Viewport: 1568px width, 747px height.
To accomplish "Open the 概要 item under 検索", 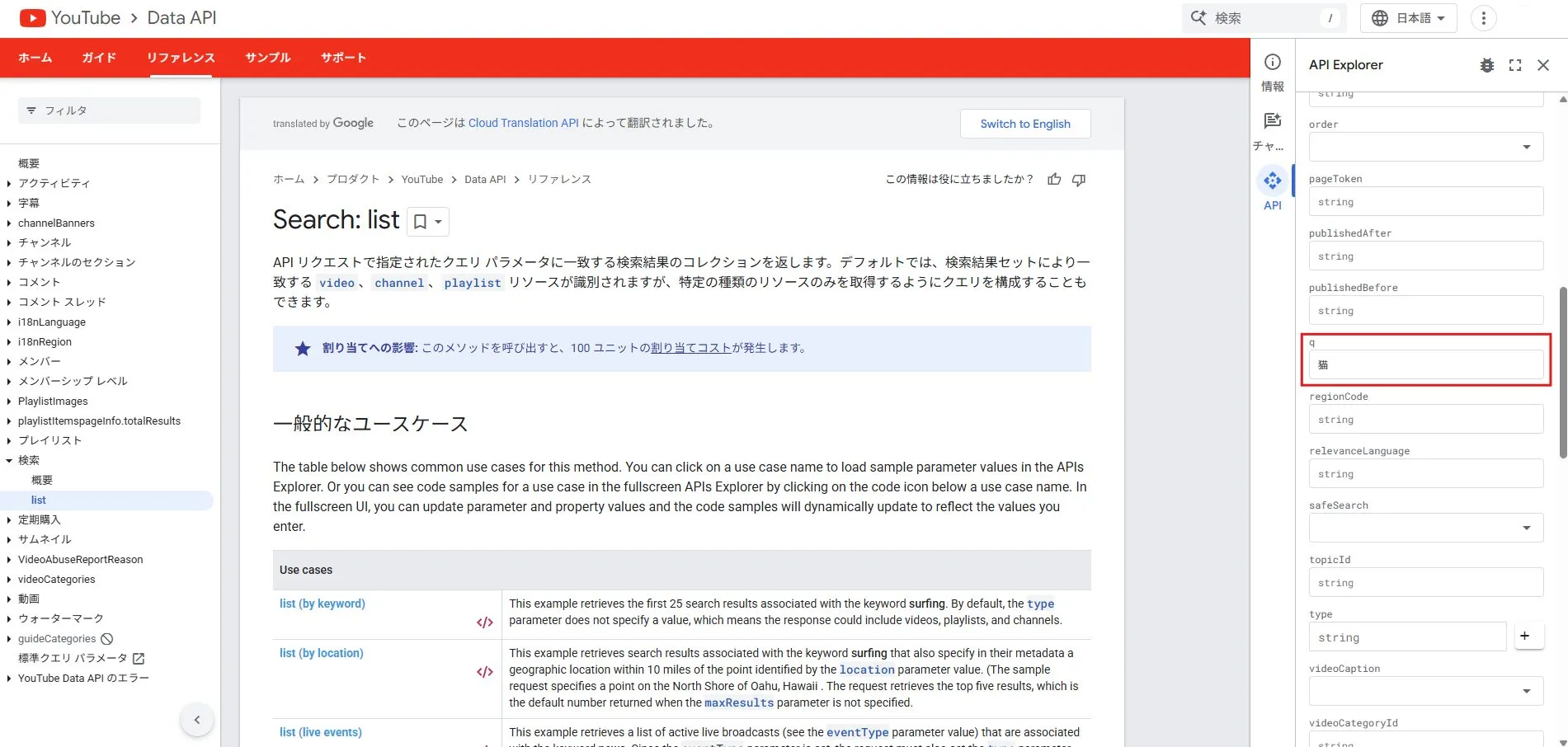I will (42, 480).
